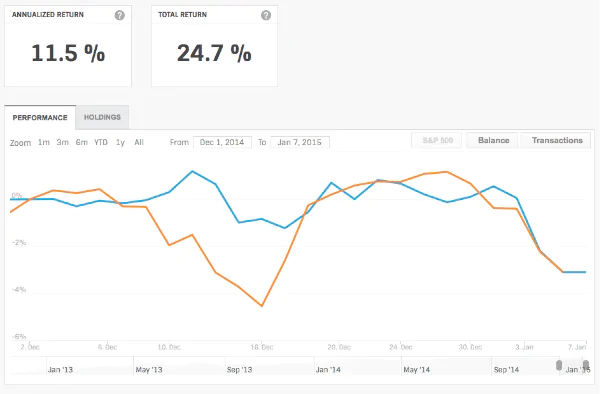Choose the 6m zoom range
This screenshot has width=600, height=394.
[82, 142]
